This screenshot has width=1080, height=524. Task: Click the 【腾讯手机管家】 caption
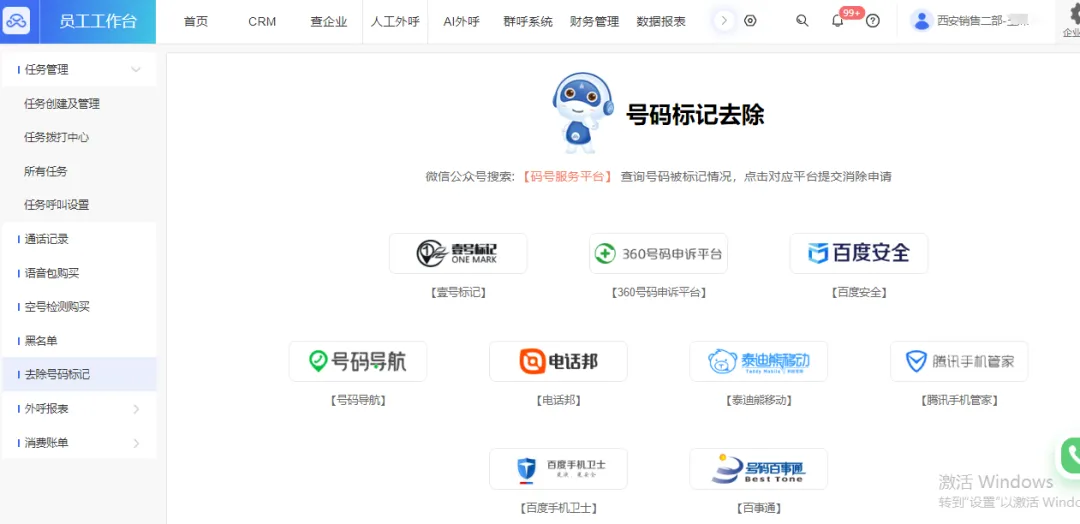coord(959,400)
